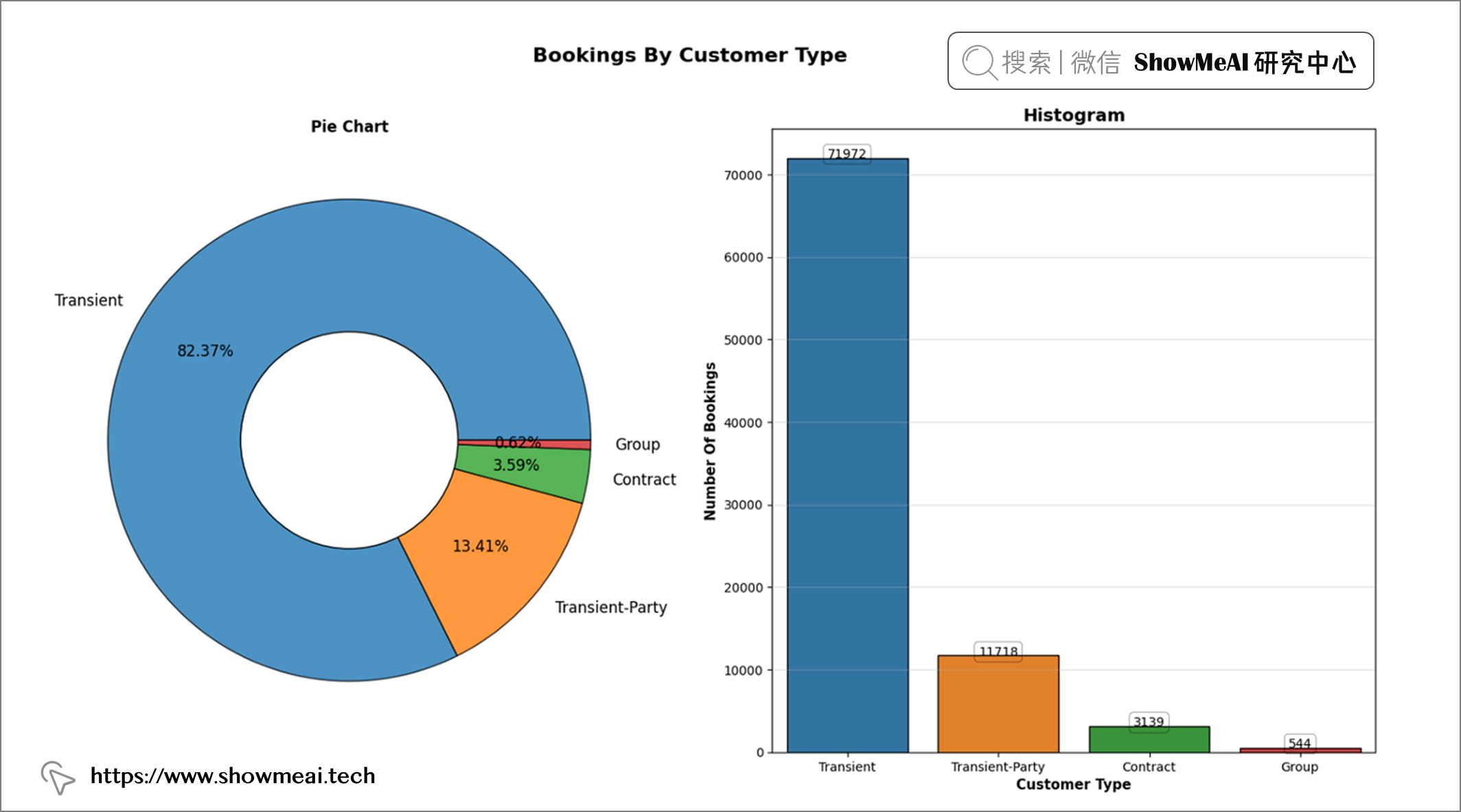Click the Bookings By Customer Type heading
The image size is (1461, 812).
(689, 55)
